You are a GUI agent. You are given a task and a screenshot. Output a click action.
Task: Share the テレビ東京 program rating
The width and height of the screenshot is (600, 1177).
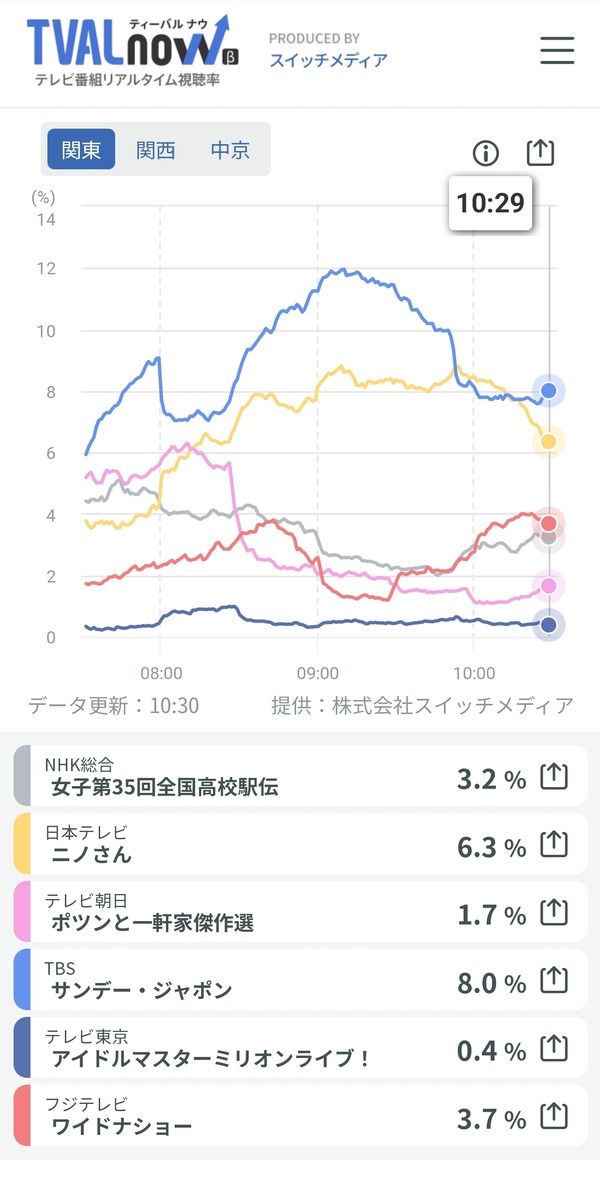(x=553, y=1049)
